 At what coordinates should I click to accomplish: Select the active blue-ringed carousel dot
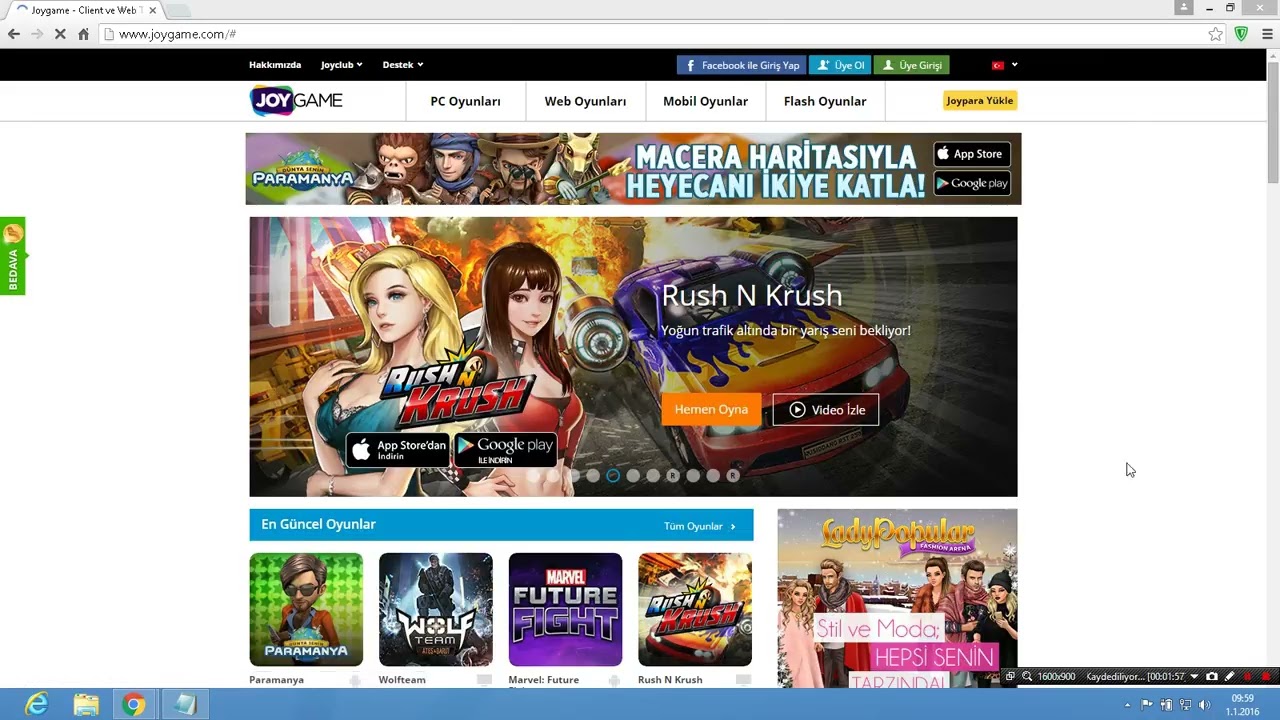pyautogui.click(x=613, y=476)
